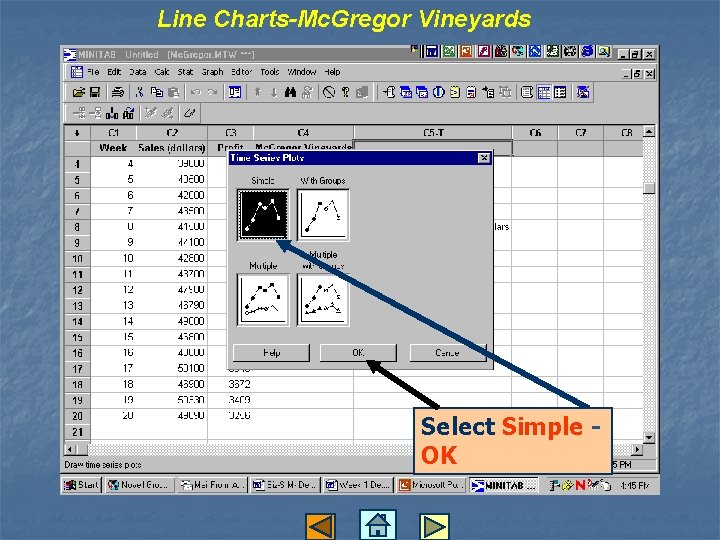Image resolution: width=720 pixels, height=540 pixels.
Task: Click the Show History icon
Action: pyautogui.click(x=455, y=92)
